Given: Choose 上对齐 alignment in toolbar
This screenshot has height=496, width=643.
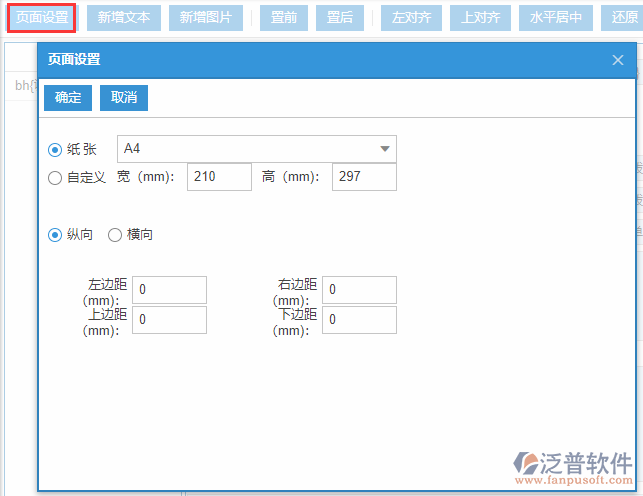Looking at the screenshot, I should 480,17.
